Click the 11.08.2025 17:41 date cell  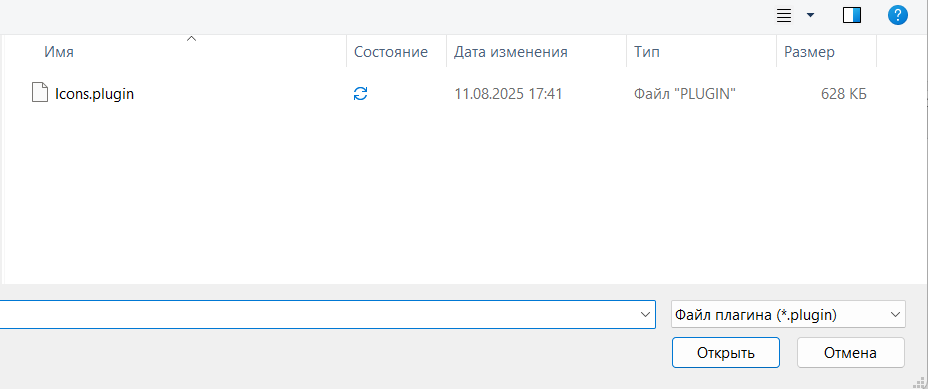[508, 94]
